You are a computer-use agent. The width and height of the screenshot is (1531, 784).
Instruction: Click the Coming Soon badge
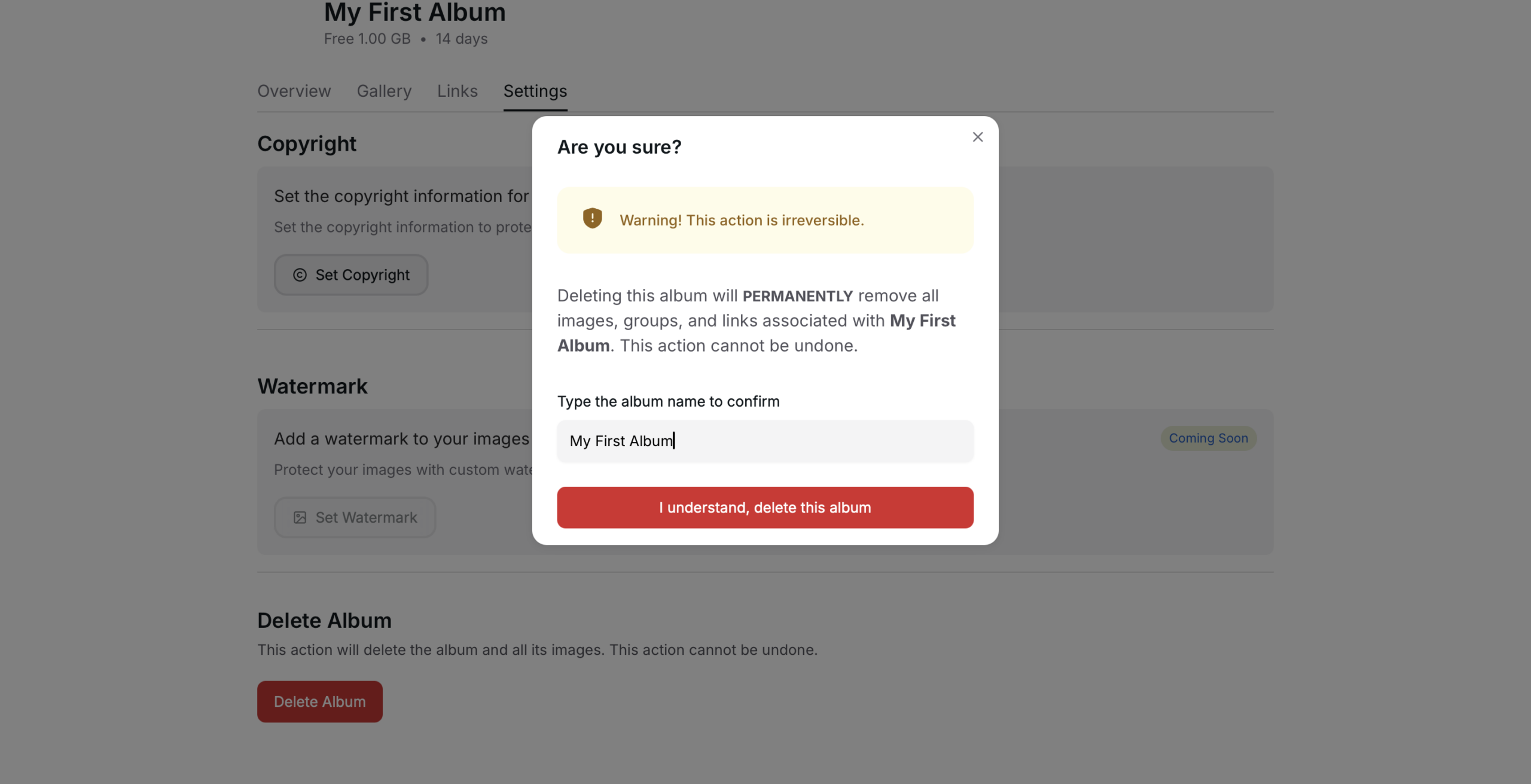click(x=1208, y=438)
